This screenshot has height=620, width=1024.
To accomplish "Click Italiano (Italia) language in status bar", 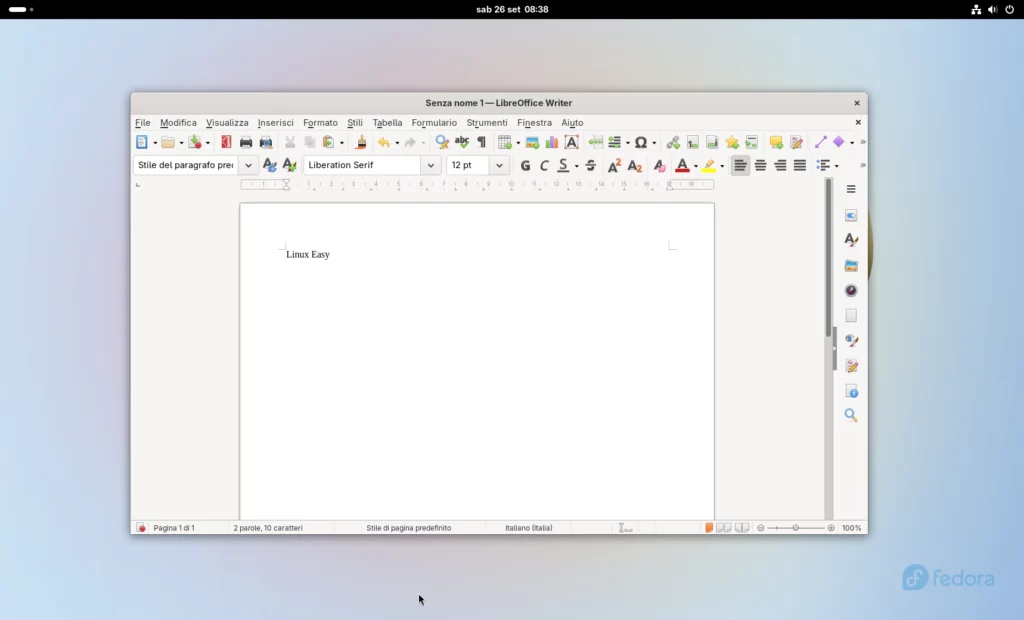I will coord(528,528).
